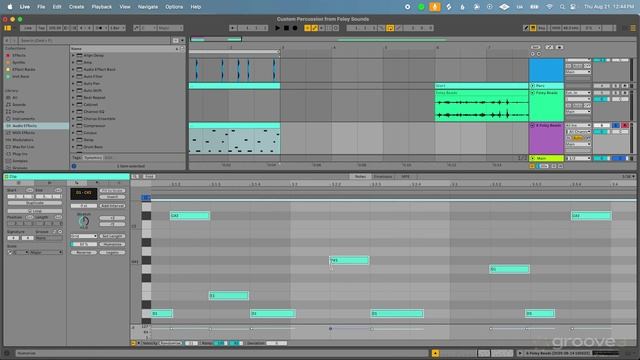Toggle the browser show/hide icon

(7, 28)
